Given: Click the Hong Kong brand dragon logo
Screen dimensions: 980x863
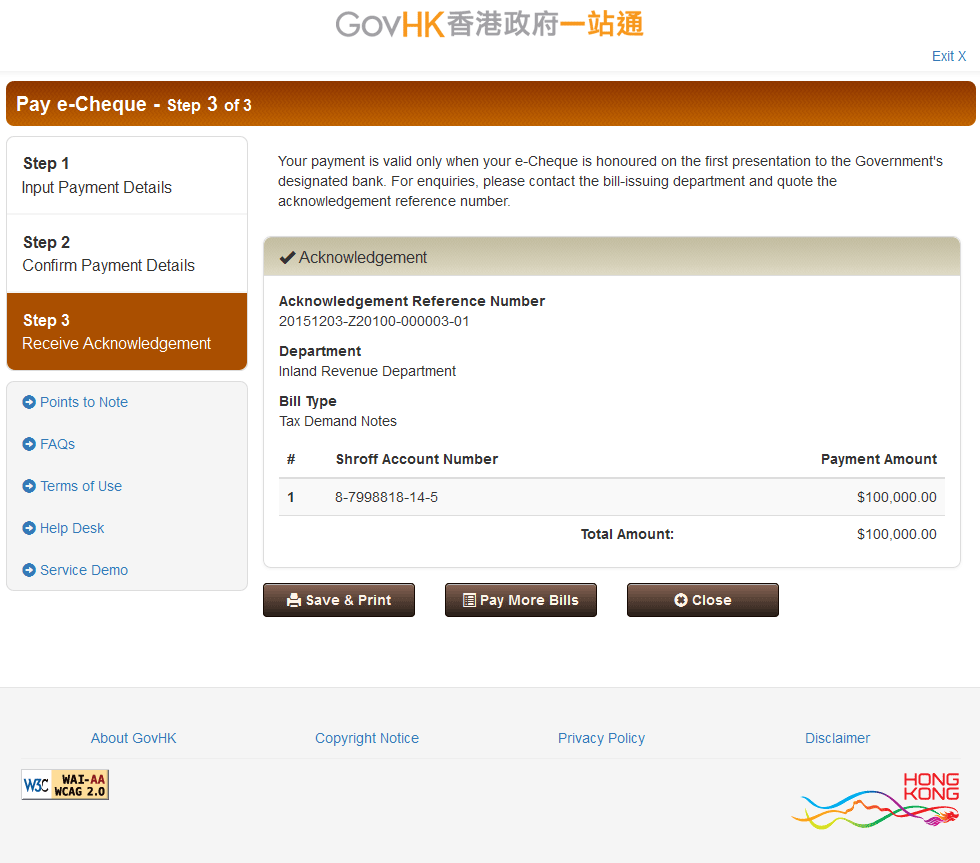Looking at the screenshot, I should [875, 801].
